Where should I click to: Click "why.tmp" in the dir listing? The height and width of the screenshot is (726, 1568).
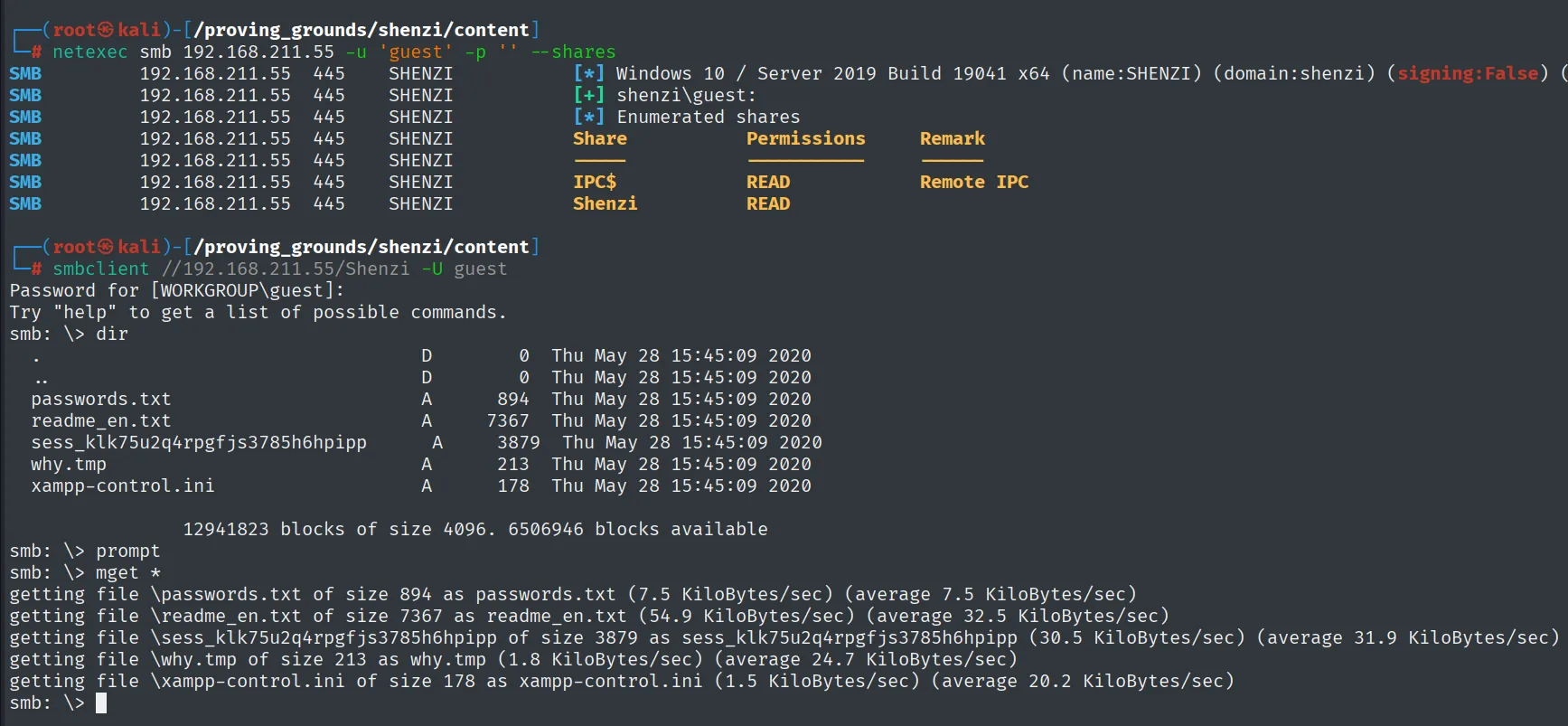(x=69, y=465)
